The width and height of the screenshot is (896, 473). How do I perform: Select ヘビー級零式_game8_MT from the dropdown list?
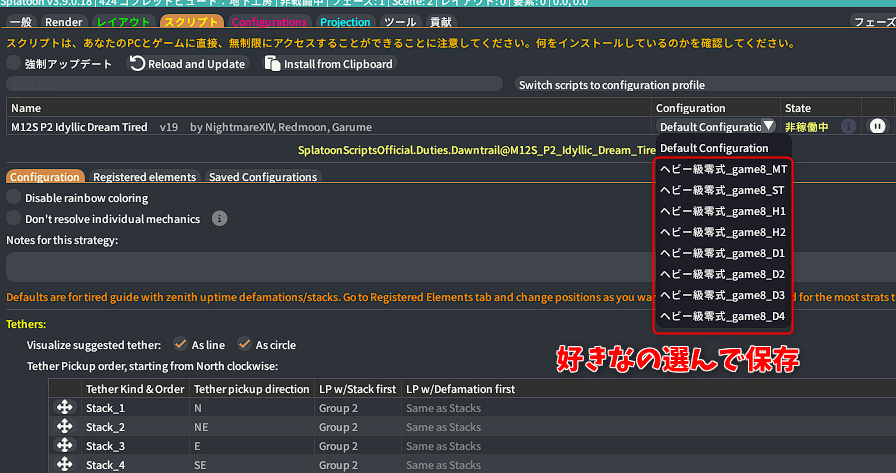(x=723, y=170)
